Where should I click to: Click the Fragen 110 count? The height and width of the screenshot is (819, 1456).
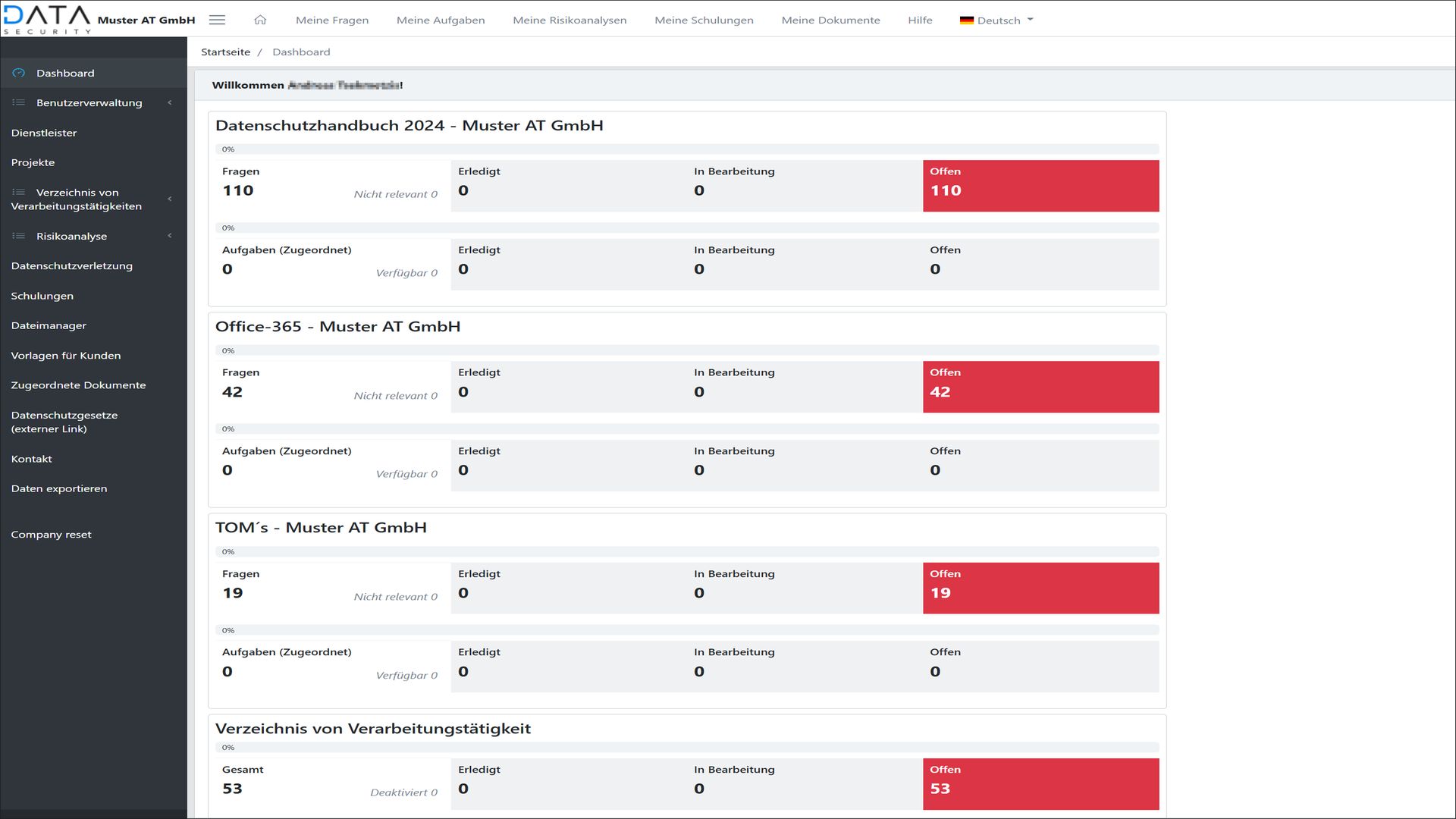click(237, 190)
